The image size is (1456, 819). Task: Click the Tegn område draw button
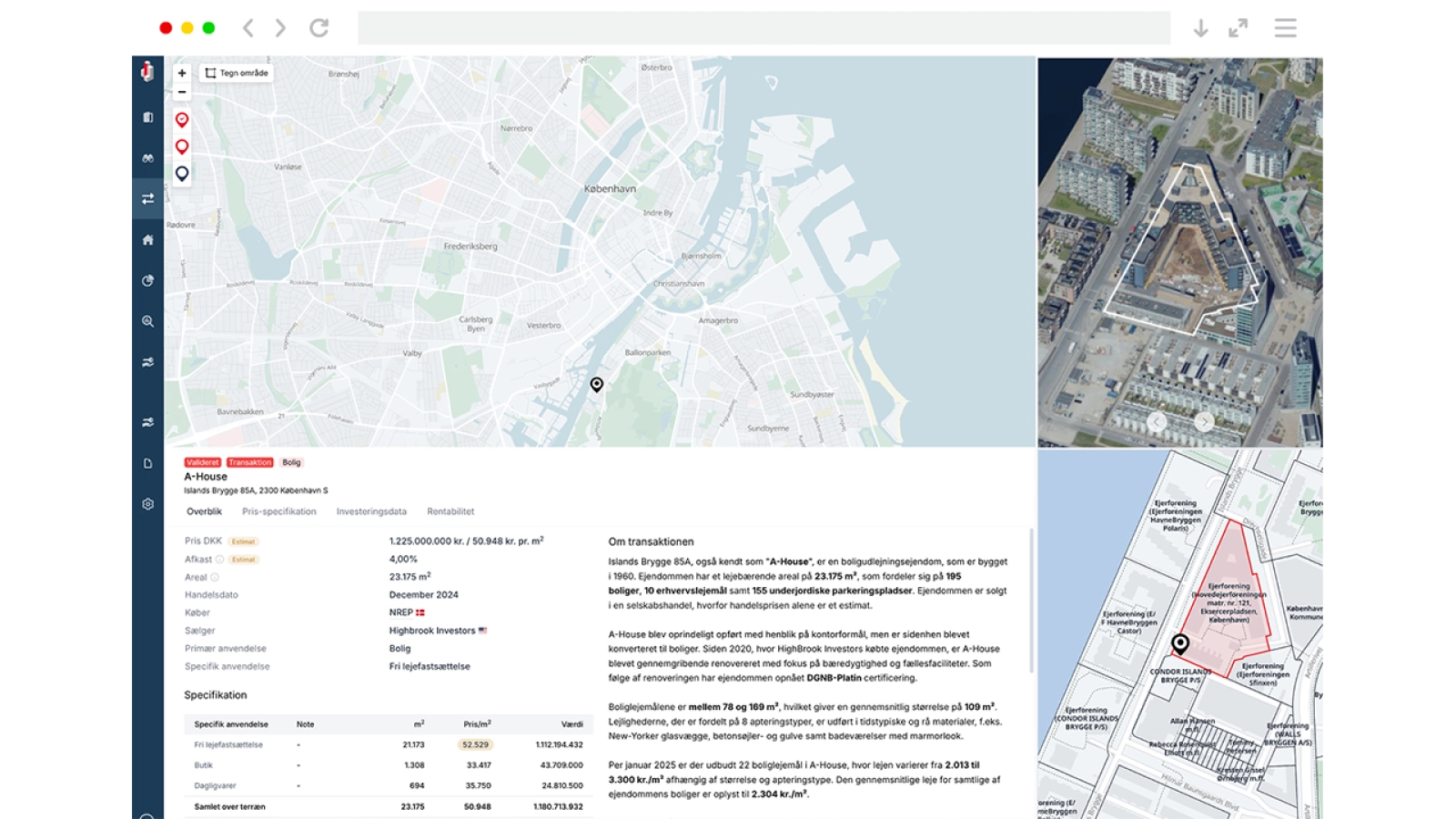pyautogui.click(x=237, y=73)
